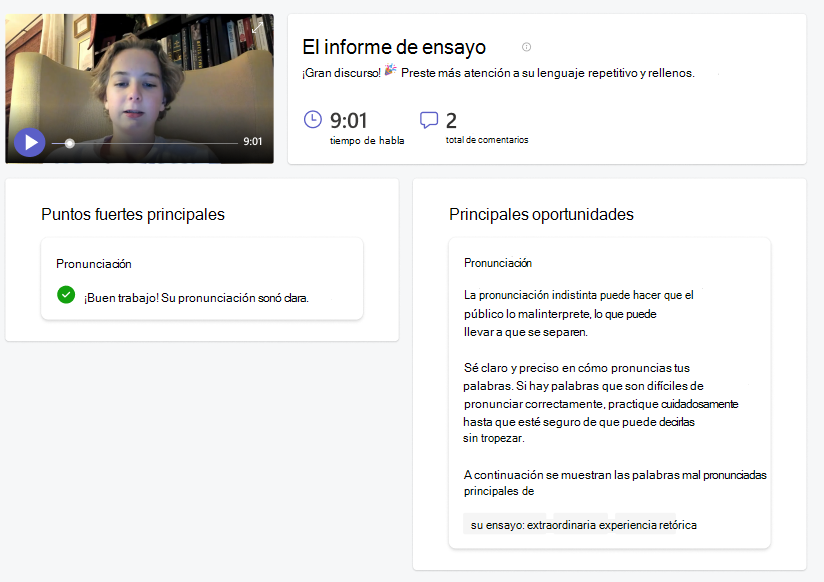
Task: Select the 'El informe de ensayo' heading
Action: click(394, 47)
